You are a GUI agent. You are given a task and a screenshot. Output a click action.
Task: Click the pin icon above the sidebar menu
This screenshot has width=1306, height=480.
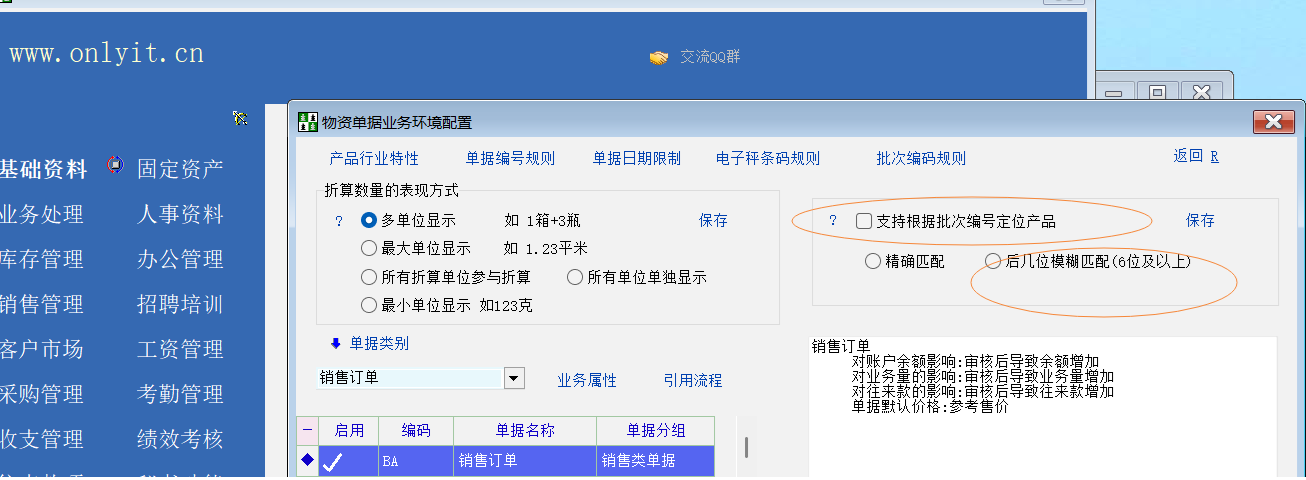point(240,119)
